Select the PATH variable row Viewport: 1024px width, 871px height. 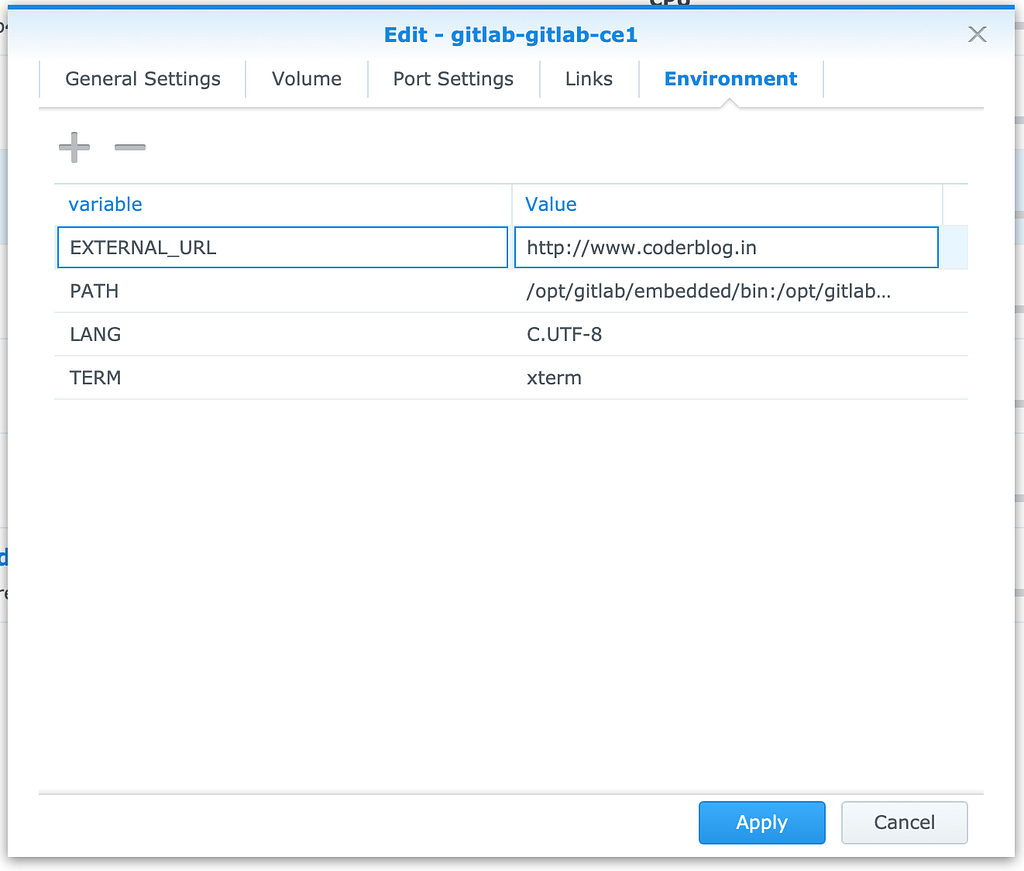pos(511,291)
